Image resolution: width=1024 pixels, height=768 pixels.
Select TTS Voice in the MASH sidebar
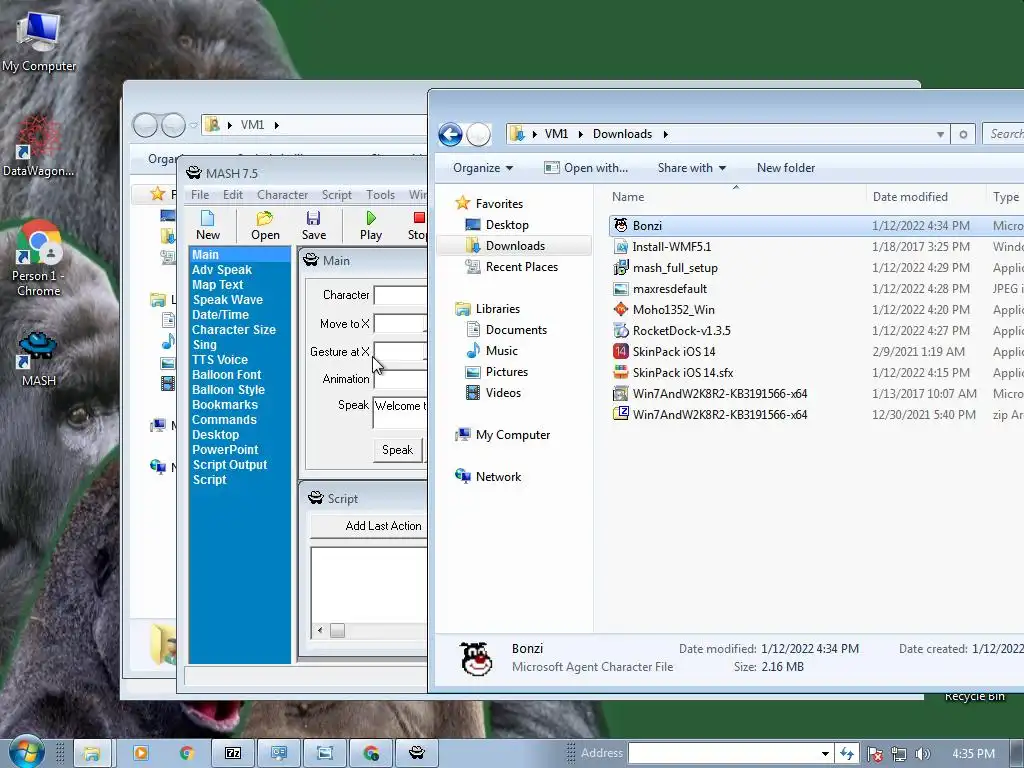[219, 360]
